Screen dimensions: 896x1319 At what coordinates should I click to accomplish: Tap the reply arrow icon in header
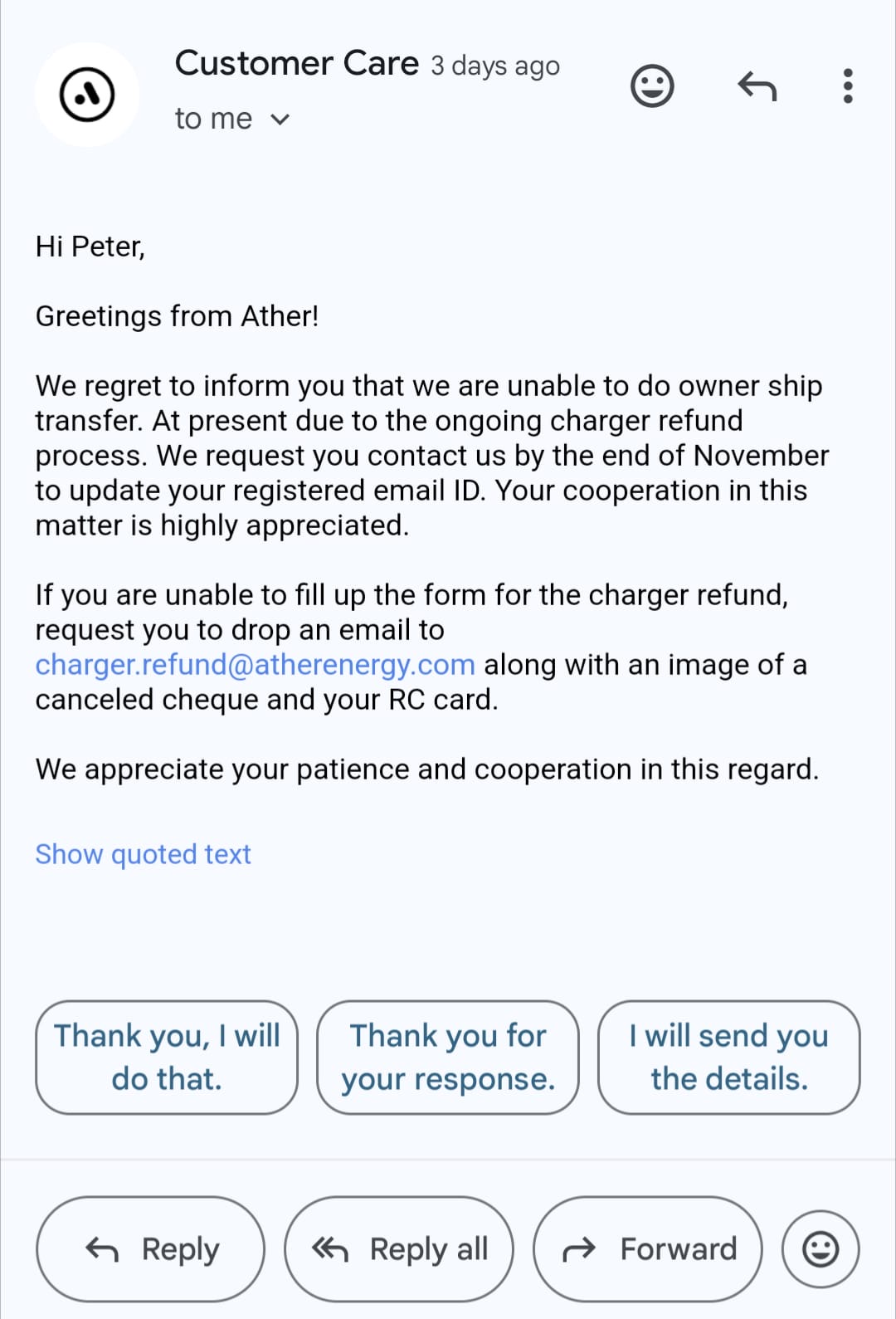[757, 85]
